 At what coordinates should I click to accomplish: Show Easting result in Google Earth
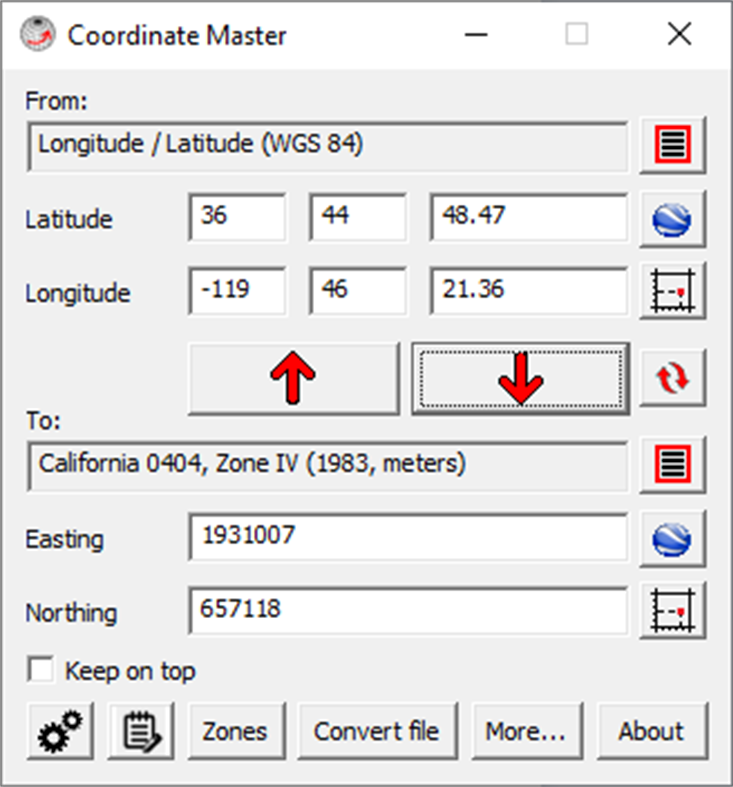click(673, 539)
